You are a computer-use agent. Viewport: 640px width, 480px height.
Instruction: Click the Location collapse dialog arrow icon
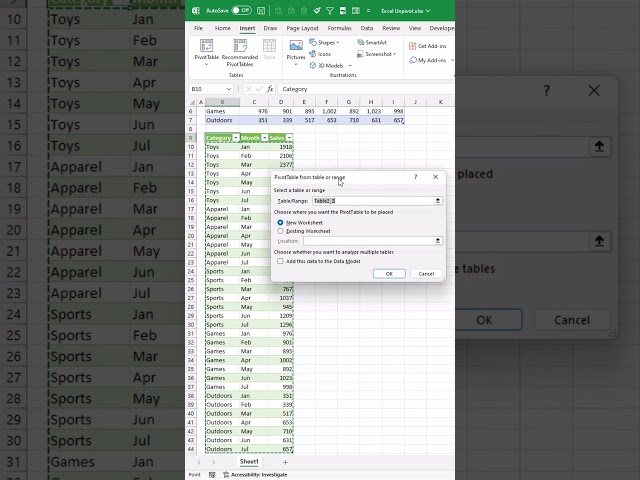(x=438, y=241)
